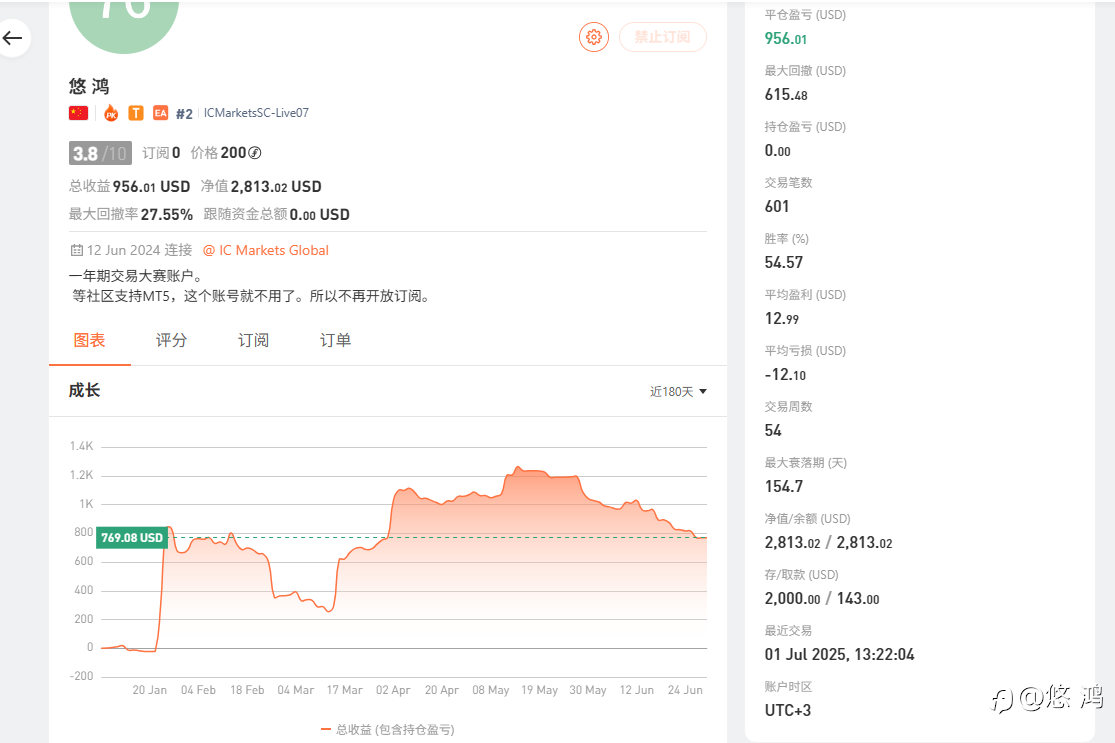Click the 交易笔数 value 601
Screen dimensions: 1115x743
(x=777, y=207)
